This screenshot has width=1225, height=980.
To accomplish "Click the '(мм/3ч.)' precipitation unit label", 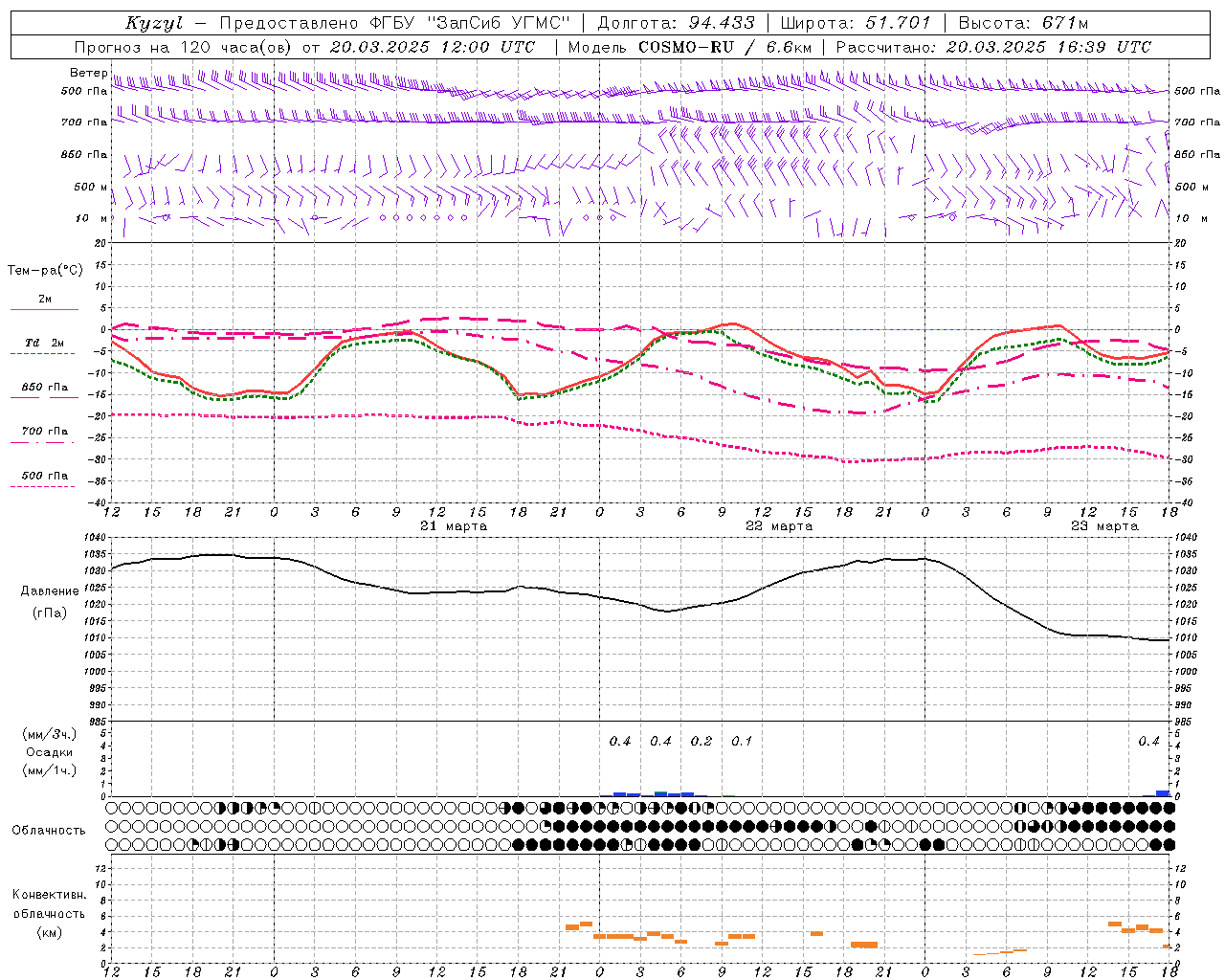I will pos(50,734).
